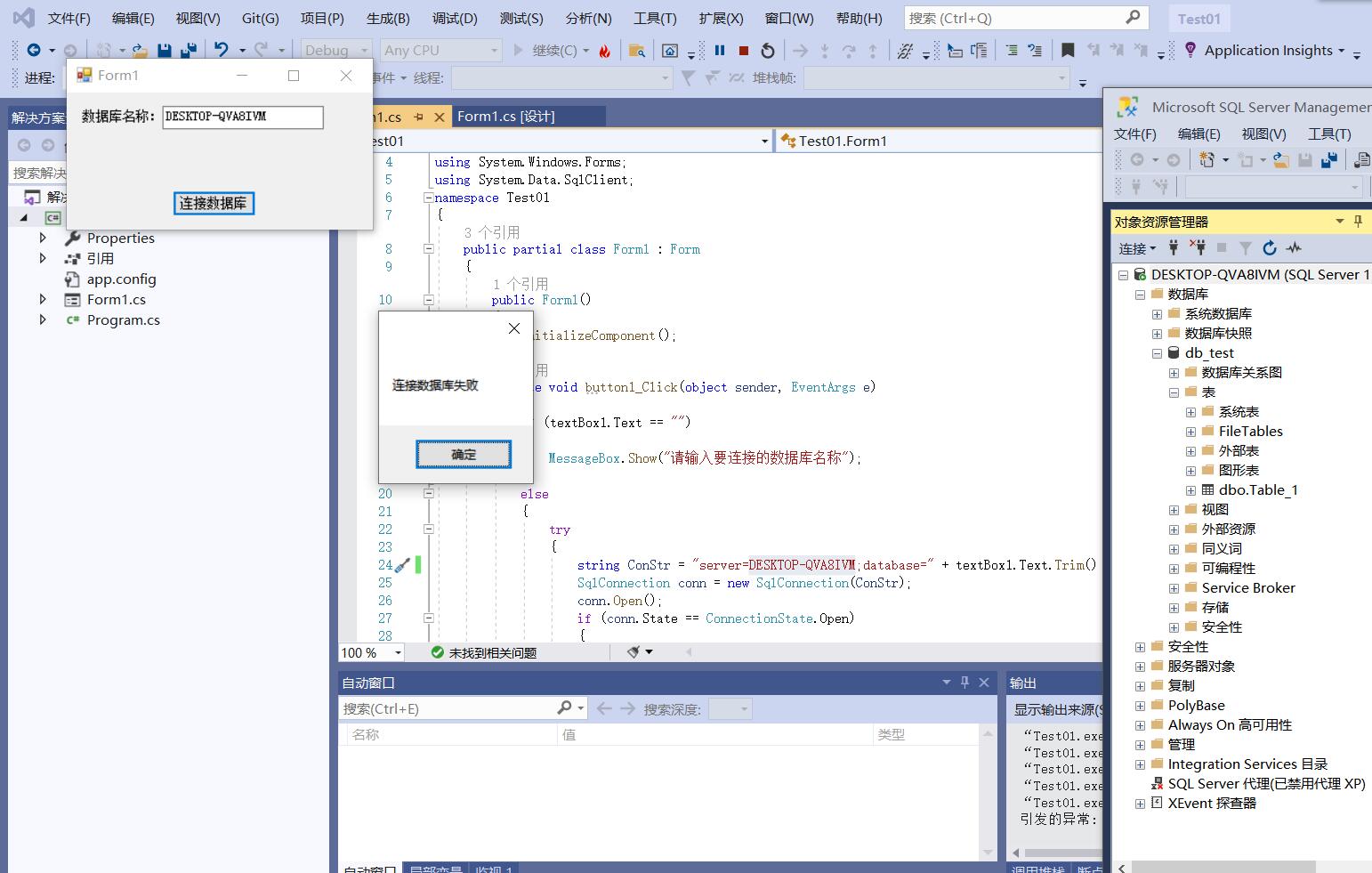Open the Git(G) menu in Visual Studio
Screen dimensions: 1372x873
[260, 18]
